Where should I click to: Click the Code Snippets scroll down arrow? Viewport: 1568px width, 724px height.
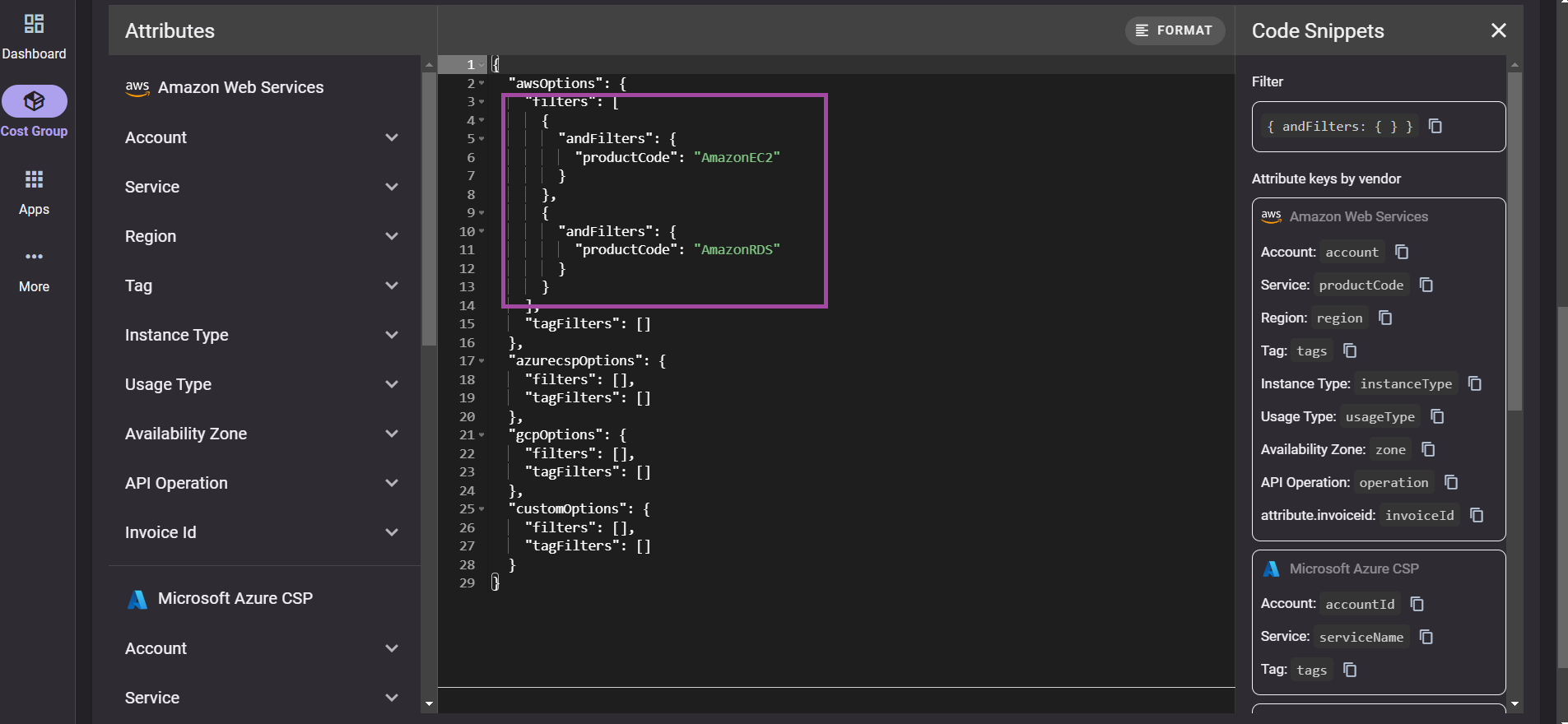[1514, 704]
